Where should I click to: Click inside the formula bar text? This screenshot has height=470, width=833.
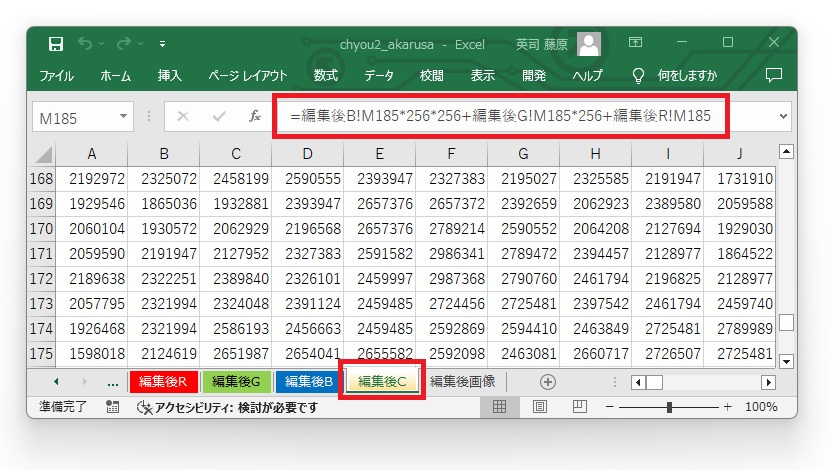coord(500,116)
